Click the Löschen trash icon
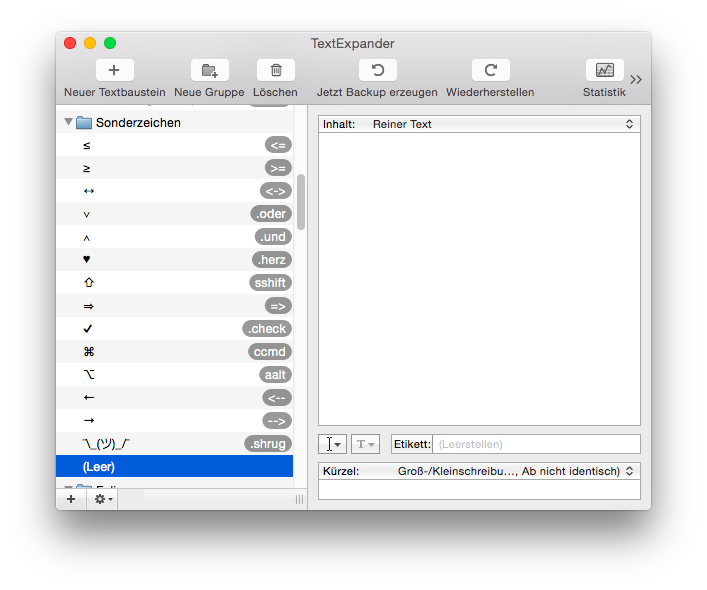 276,70
